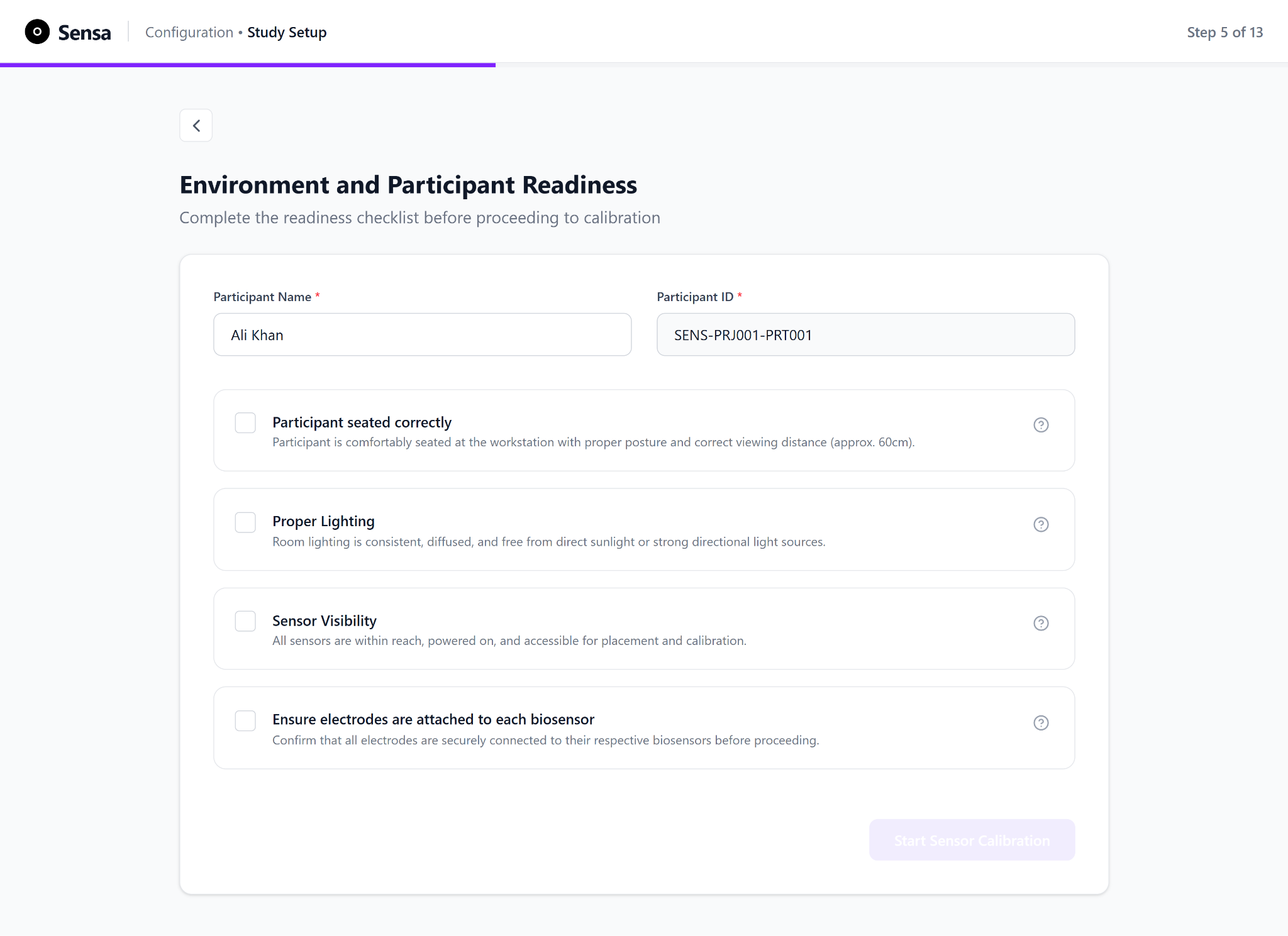Tick the Proper Lighting checkbox

(245, 522)
